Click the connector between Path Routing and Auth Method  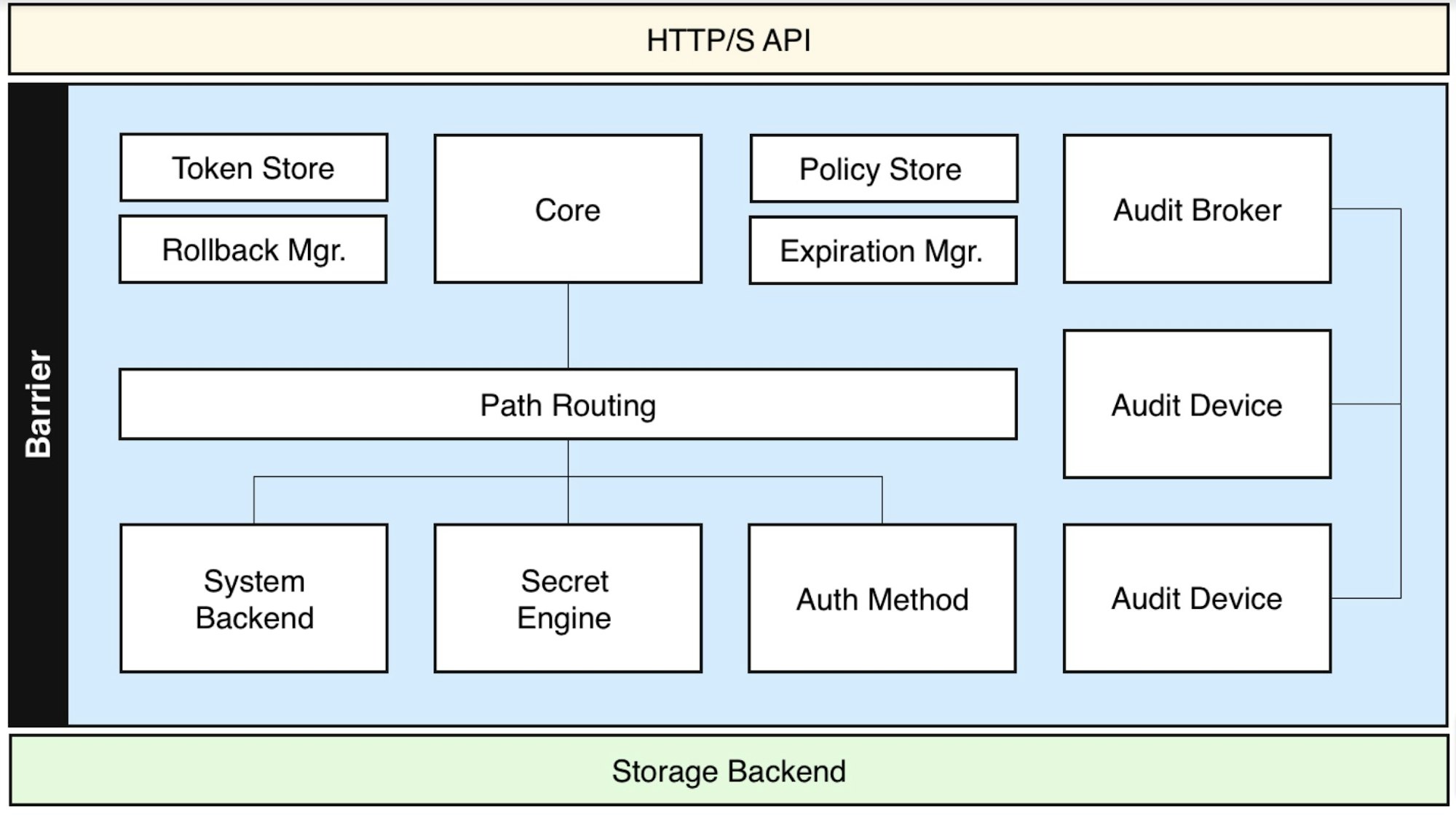(x=882, y=503)
